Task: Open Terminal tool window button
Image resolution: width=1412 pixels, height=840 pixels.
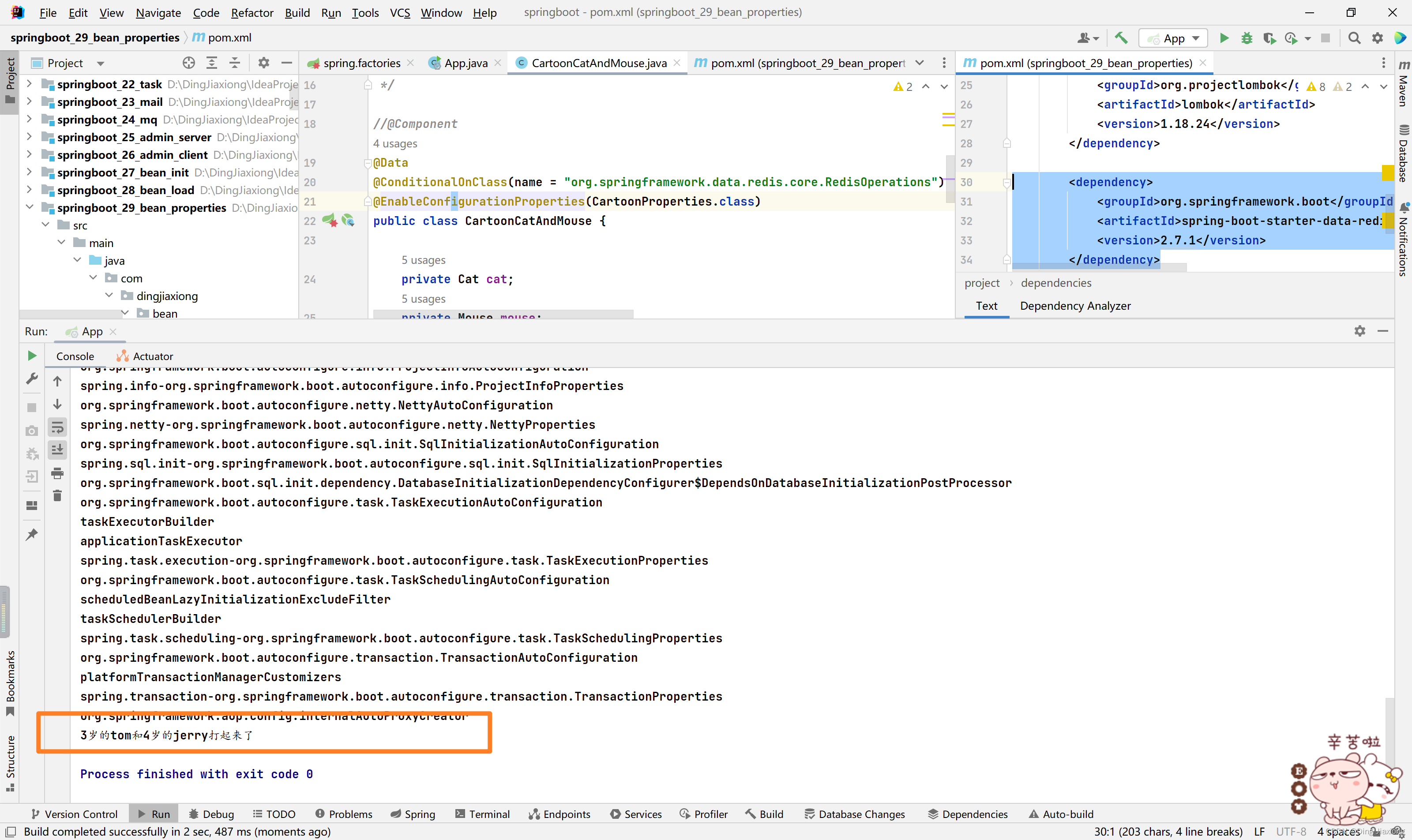Action: (x=482, y=814)
